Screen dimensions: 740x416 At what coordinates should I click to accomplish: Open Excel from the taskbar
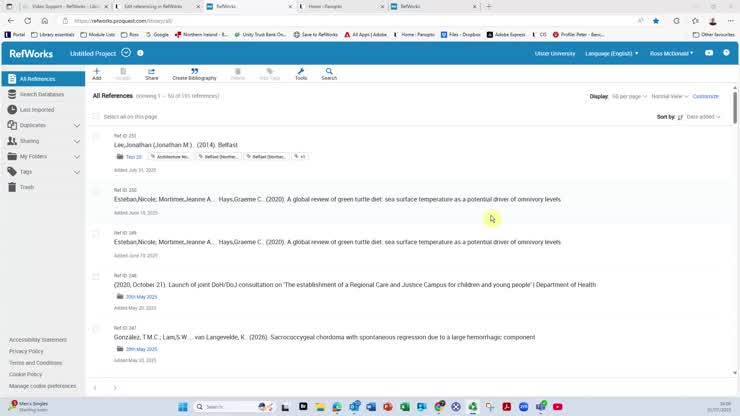point(405,407)
